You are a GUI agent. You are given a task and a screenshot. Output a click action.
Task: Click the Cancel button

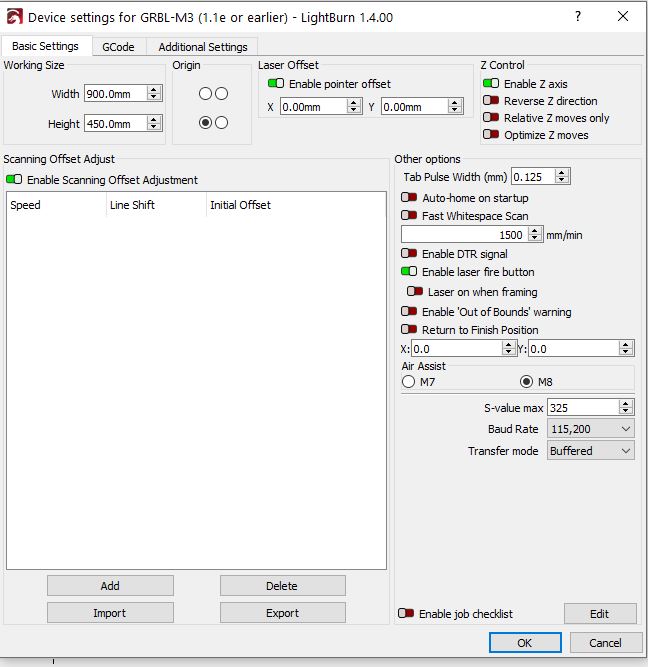point(605,642)
